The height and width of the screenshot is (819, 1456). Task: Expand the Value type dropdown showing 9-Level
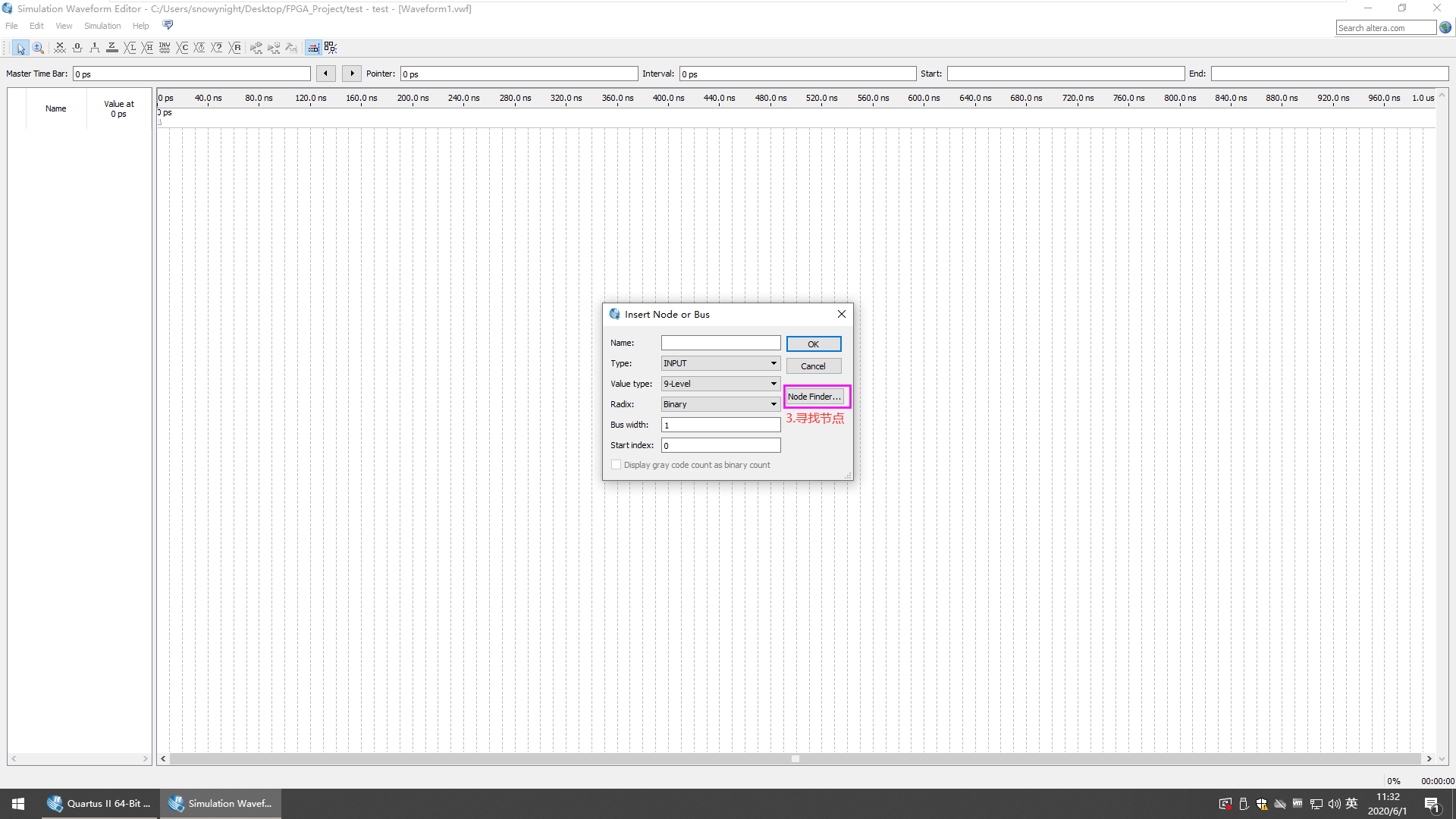[x=720, y=384]
